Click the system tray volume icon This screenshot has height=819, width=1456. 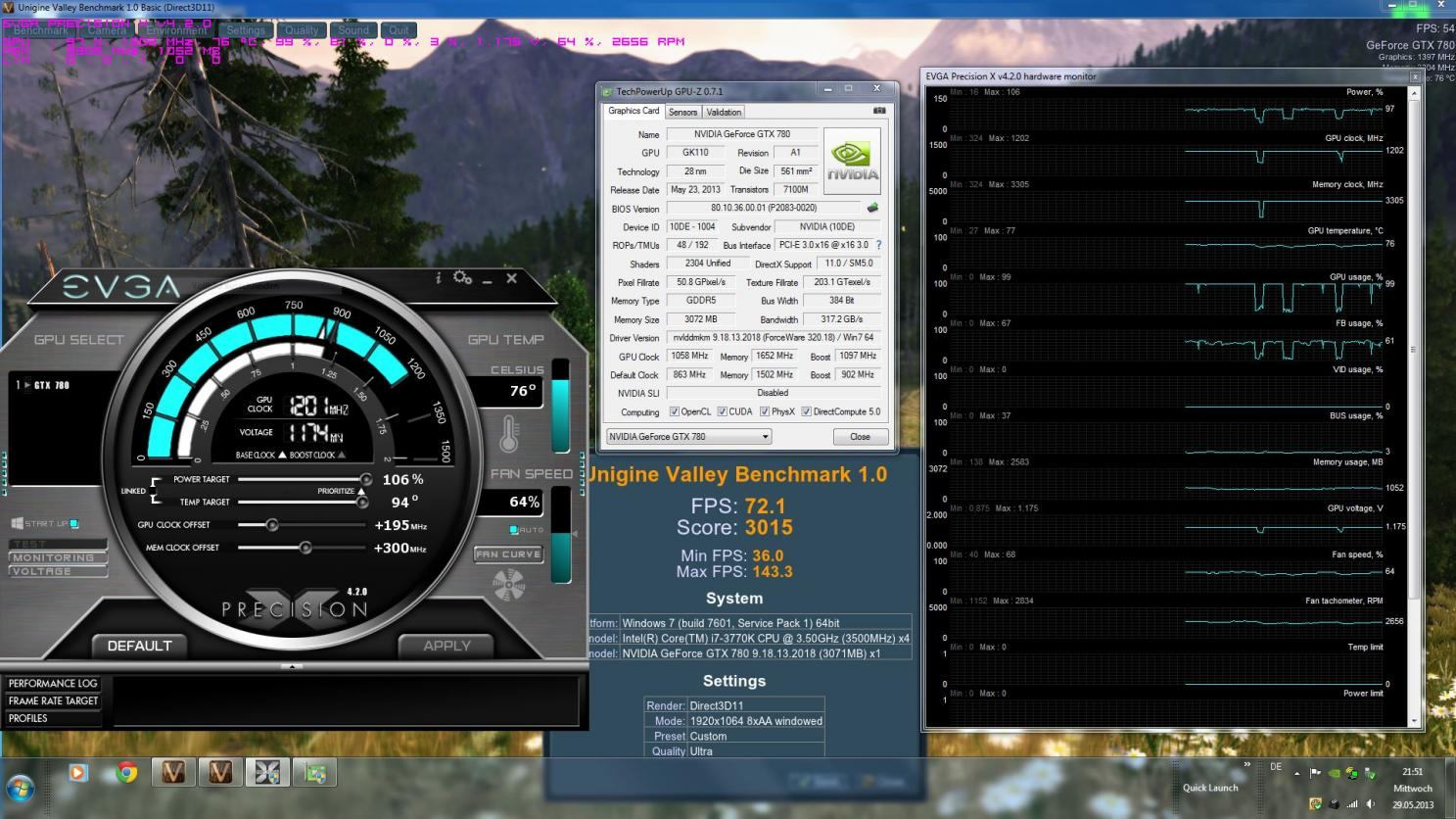pyautogui.click(x=1370, y=804)
